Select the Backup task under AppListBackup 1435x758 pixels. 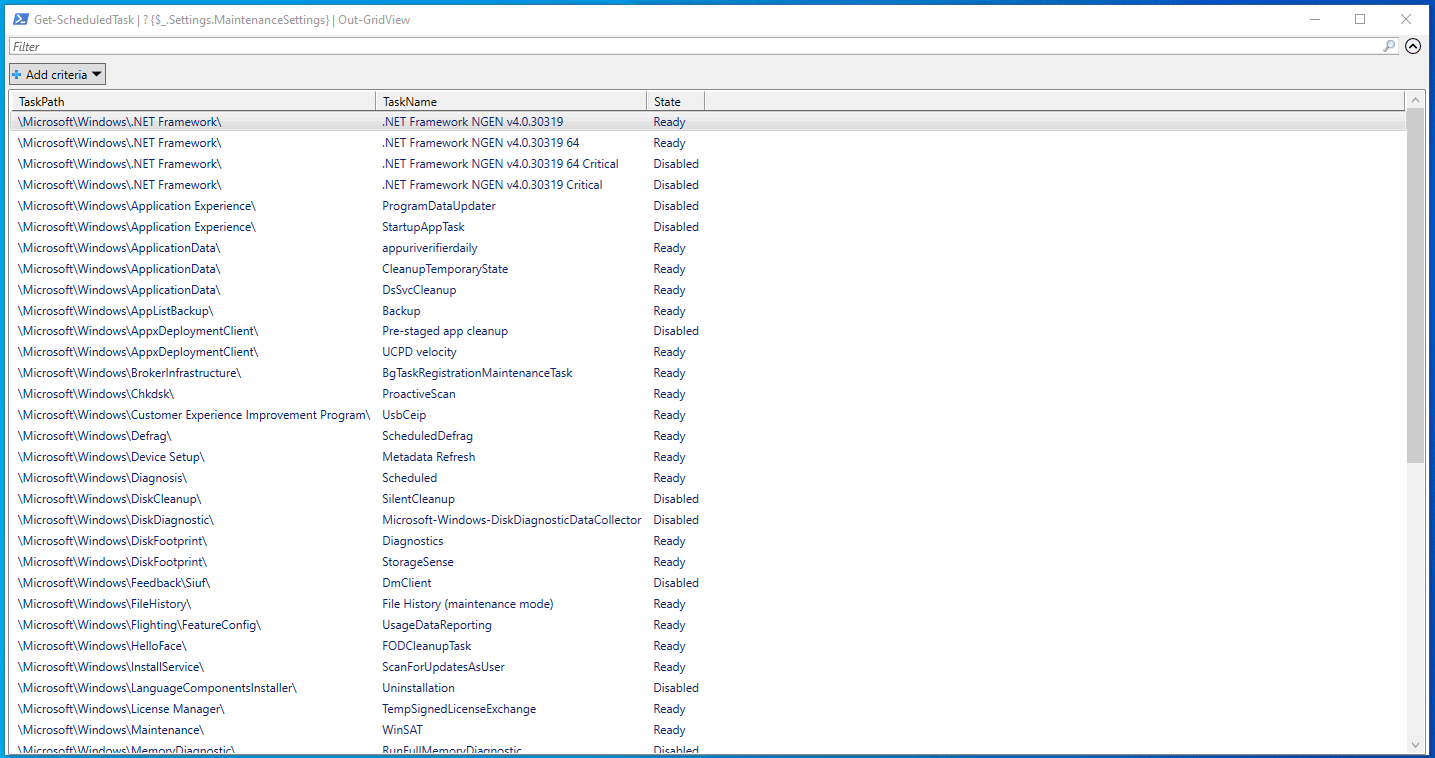click(401, 311)
